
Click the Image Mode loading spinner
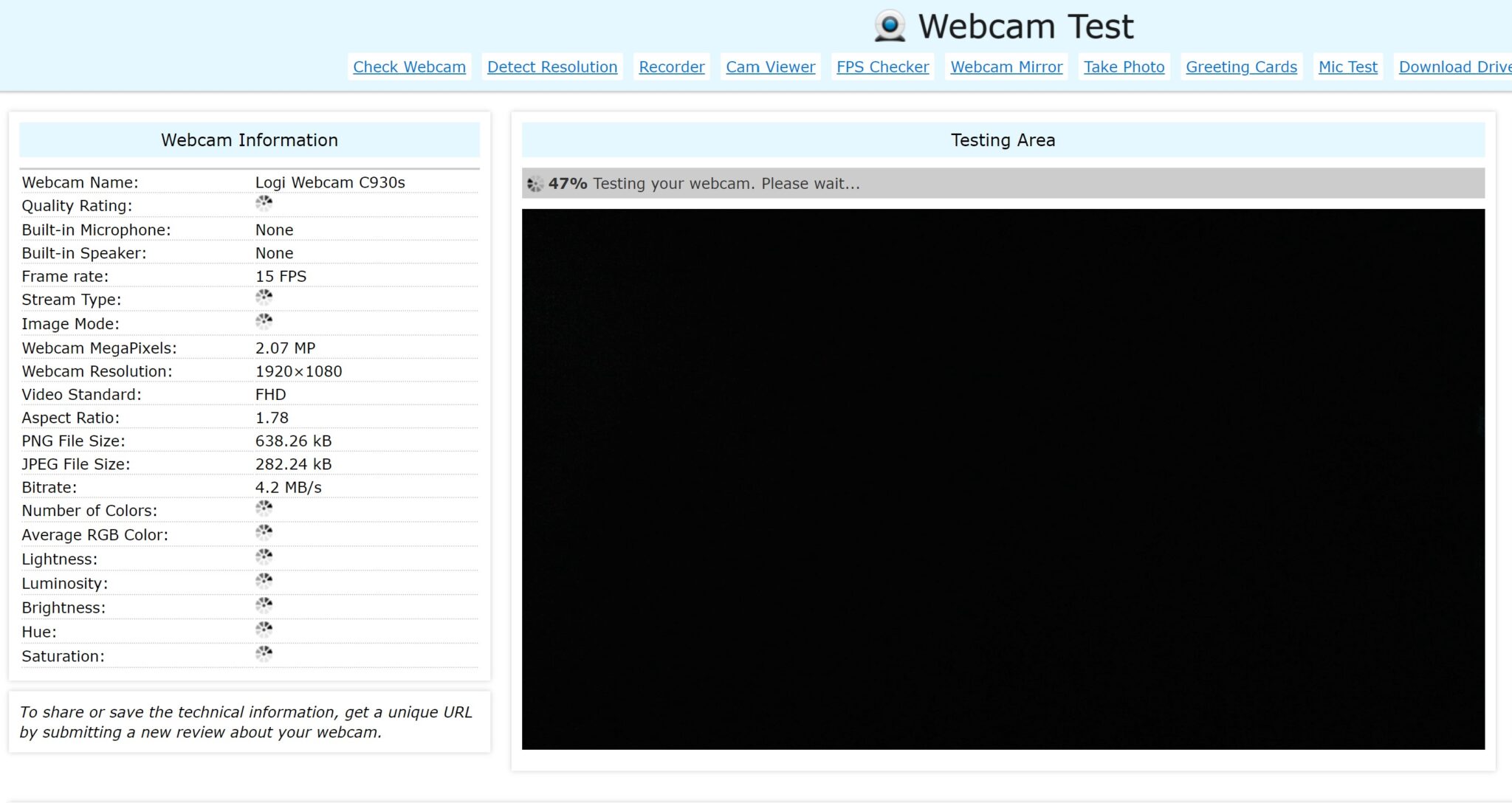point(264,320)
